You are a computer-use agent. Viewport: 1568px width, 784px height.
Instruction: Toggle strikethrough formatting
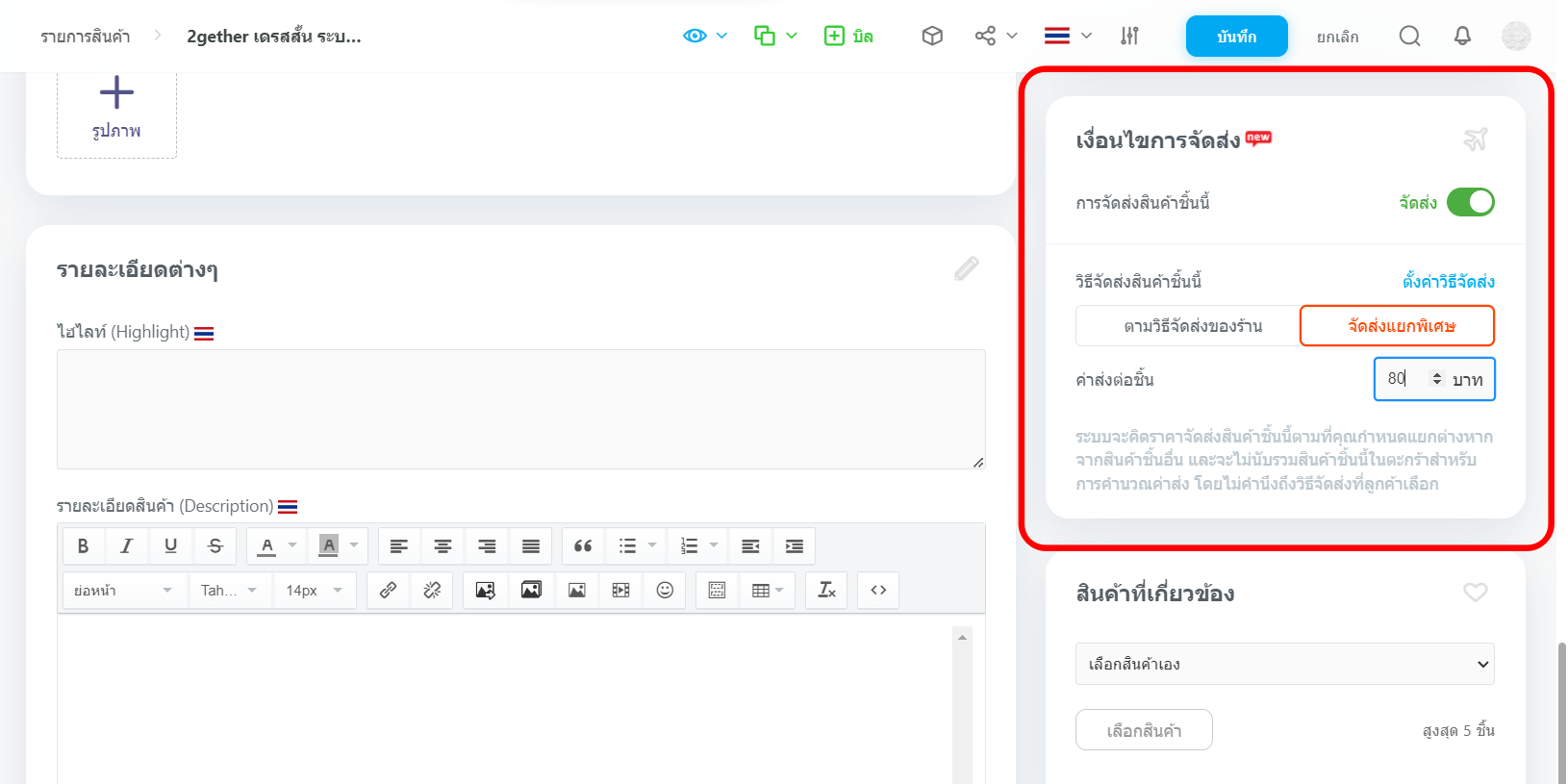pyautogui.click(x=215, y=546)
